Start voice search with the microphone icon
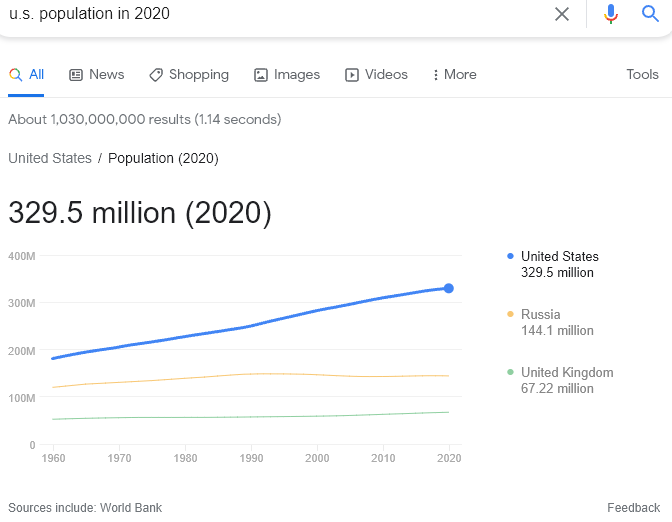672x522 pixels. 611,14
